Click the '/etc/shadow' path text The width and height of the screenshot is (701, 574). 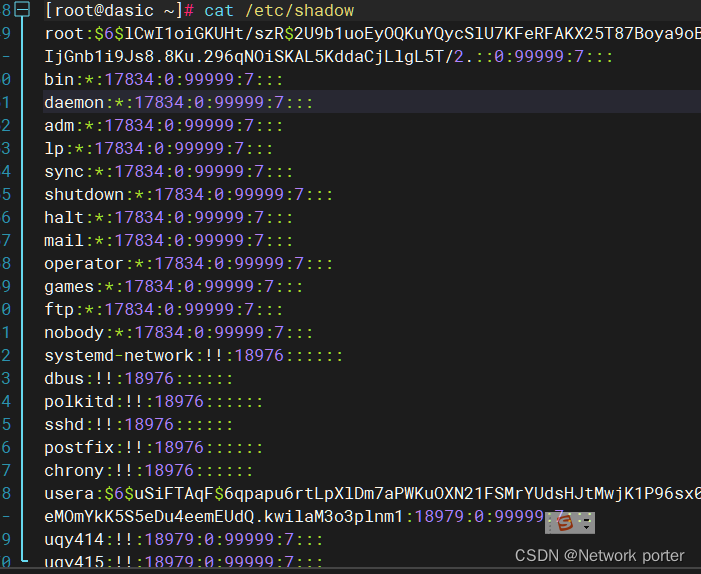point(299,10)
